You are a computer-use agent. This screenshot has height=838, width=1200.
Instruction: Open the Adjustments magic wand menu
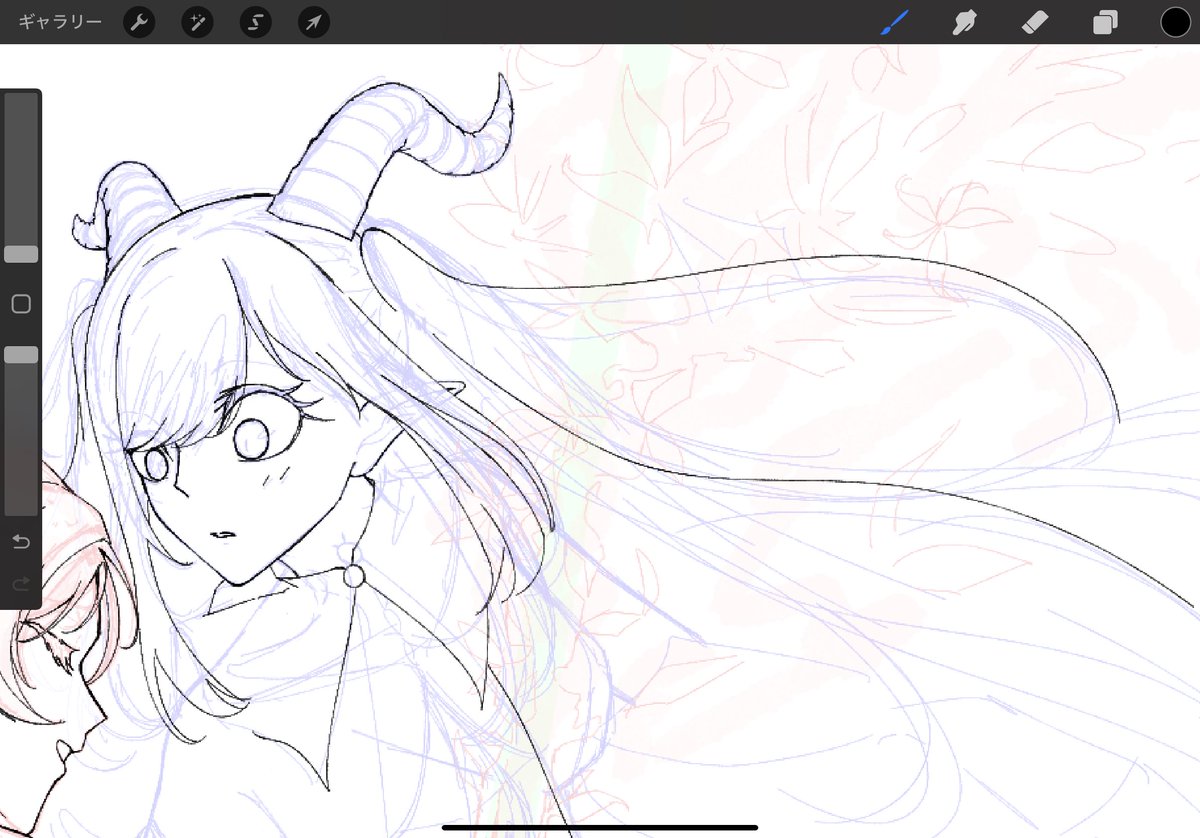pos(197,22)
